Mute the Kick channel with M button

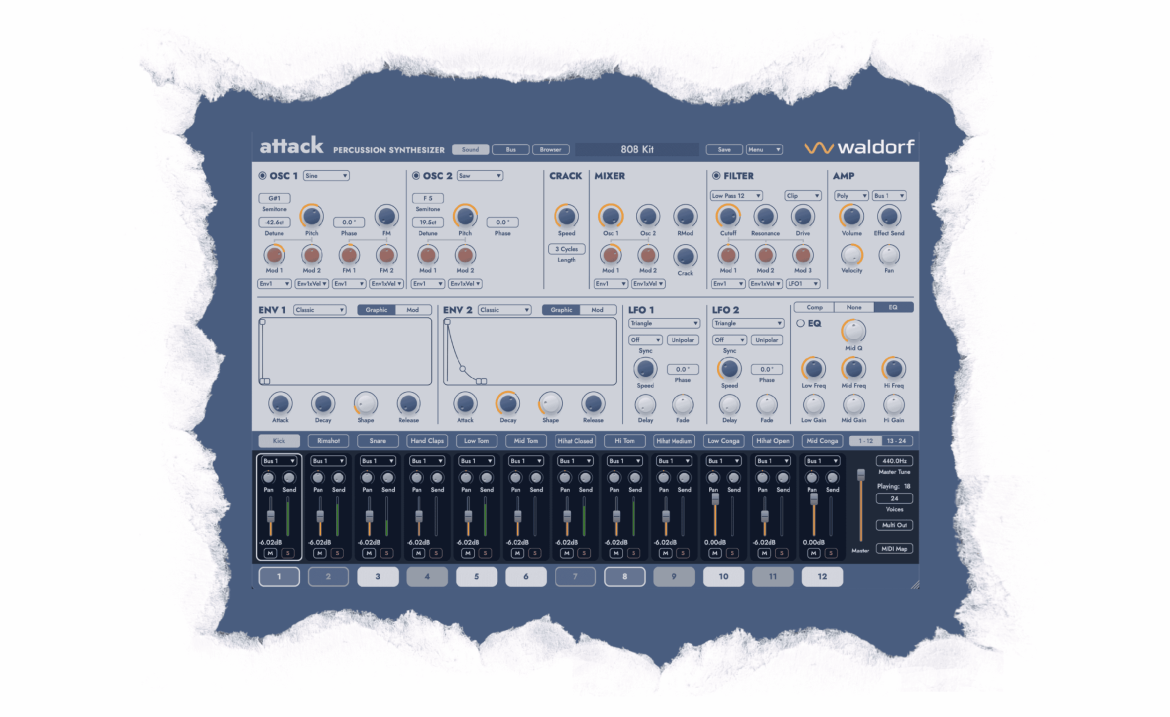pyautogui.click(x=269, y=553)
